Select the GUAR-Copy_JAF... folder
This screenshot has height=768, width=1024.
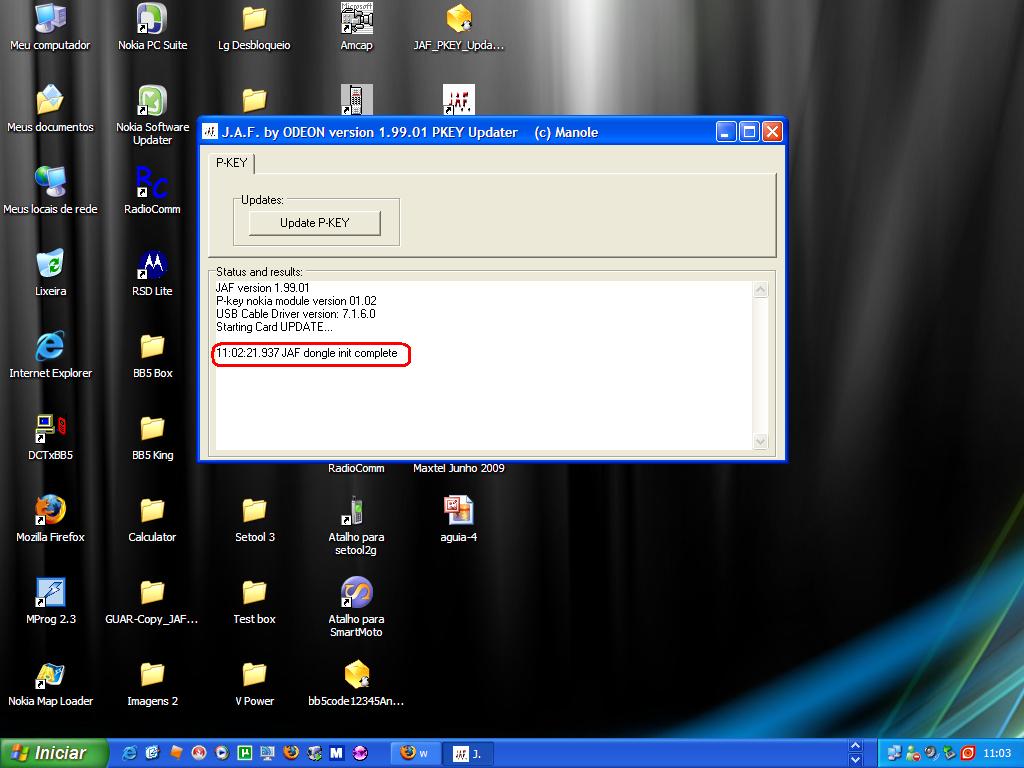click(x=152, y=602)
